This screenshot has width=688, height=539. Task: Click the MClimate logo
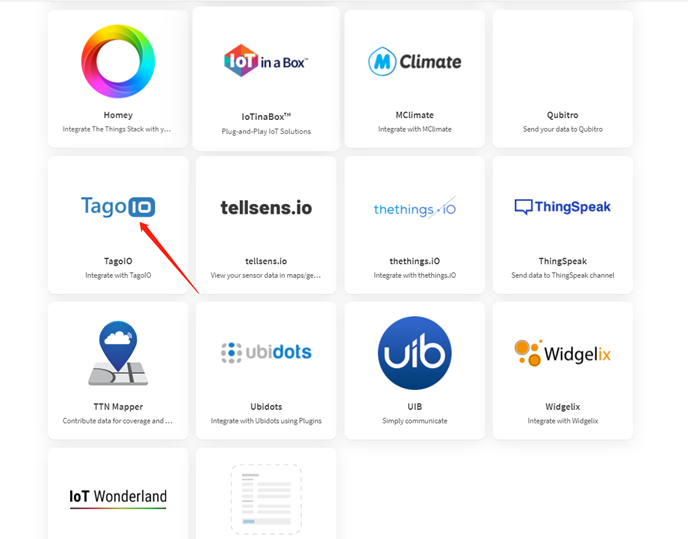point(415,61)
